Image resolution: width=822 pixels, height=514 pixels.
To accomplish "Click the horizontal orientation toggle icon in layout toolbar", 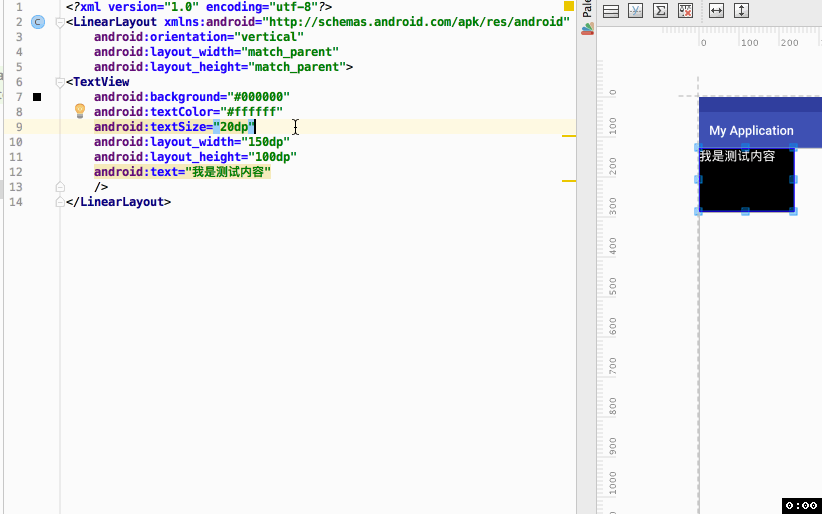I will tap(611, 11).
